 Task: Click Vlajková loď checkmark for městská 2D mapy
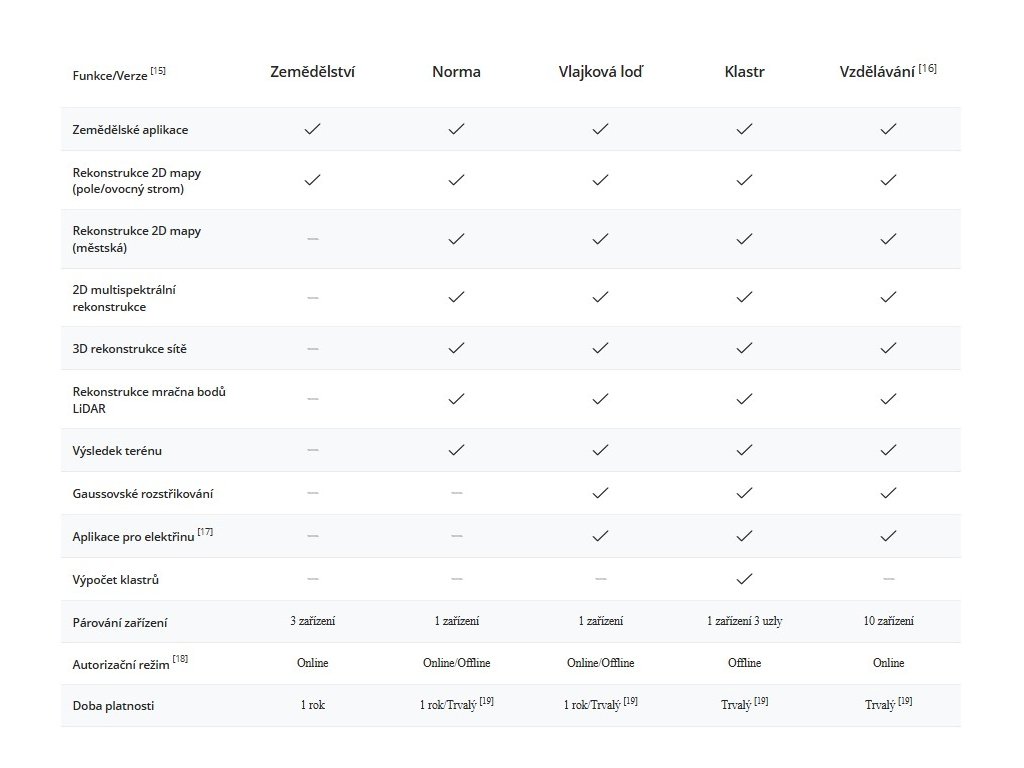tap(601, 239)
